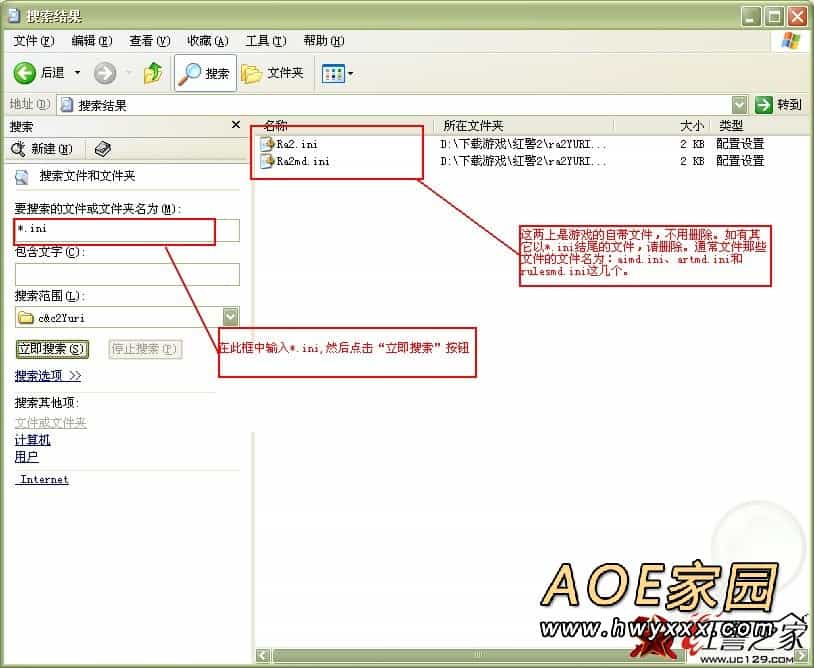Screen dimensions: 814x668
Task: Open the 工具 (Tools) menu
Action: (265, 41)
